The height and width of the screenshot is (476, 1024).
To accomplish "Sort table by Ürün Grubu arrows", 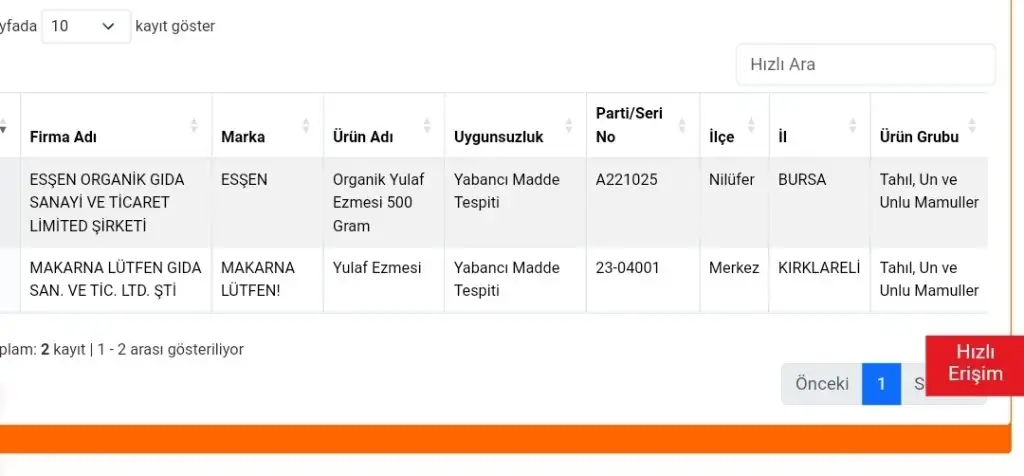I will 972,126.
